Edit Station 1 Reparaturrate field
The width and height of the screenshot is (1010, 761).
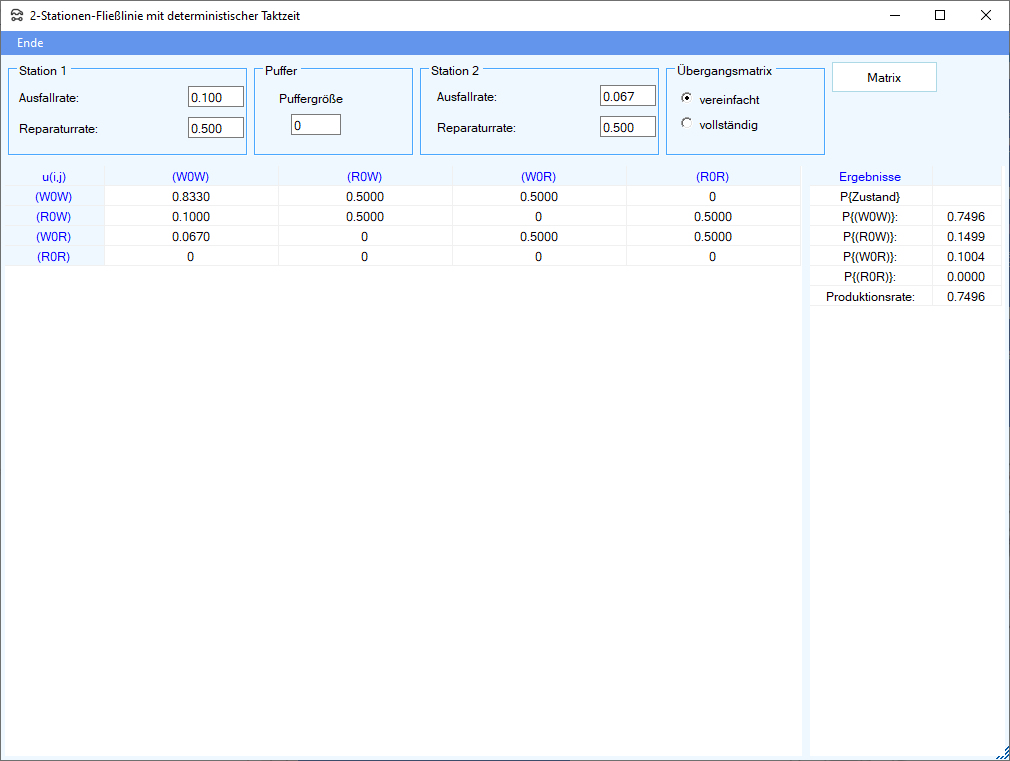tap(216, 128)
